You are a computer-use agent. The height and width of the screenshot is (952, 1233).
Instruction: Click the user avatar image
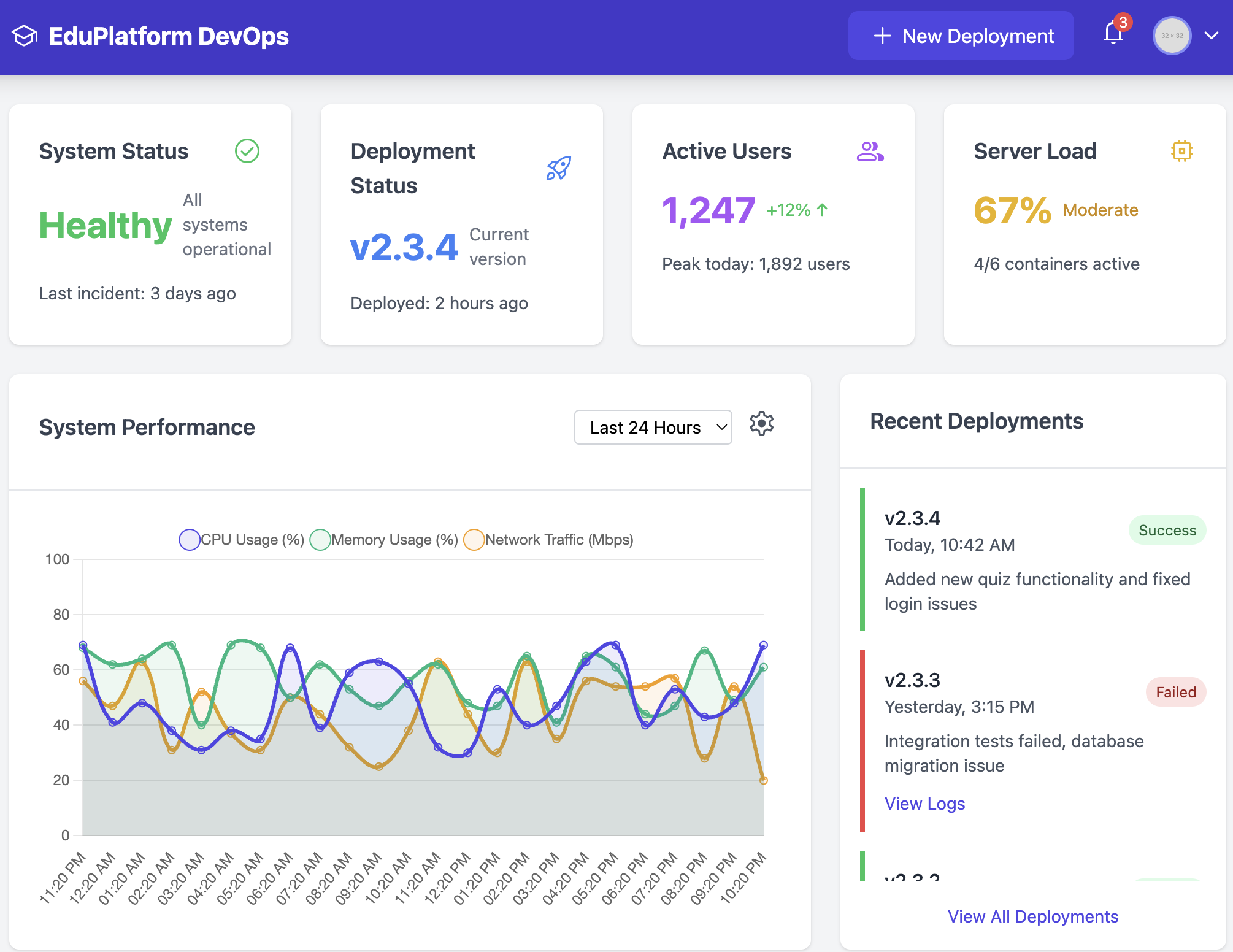point(1172,36)
